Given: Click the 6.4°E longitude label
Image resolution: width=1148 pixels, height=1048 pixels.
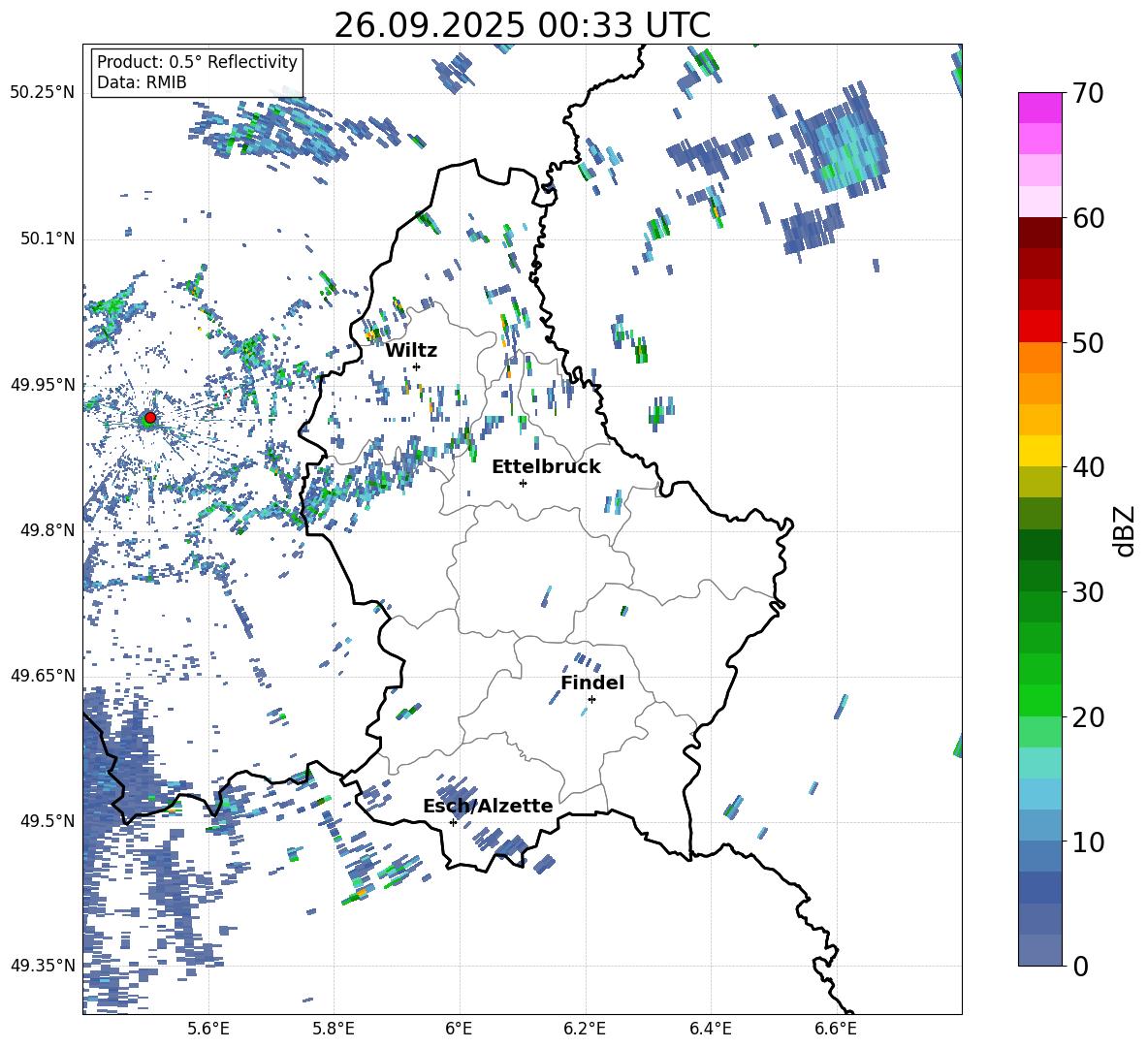Looking at the screenshot, I should tap(710, 1030).
